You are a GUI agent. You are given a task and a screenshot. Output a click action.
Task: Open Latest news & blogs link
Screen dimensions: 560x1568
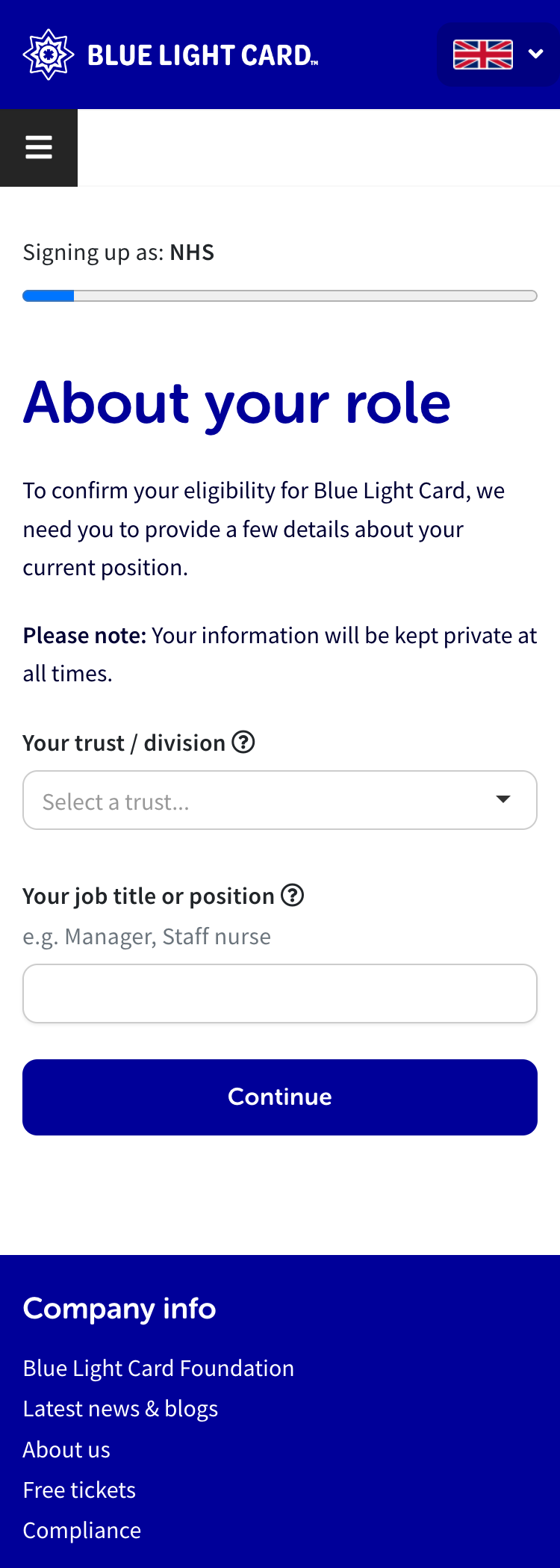tap(120, 1408)
